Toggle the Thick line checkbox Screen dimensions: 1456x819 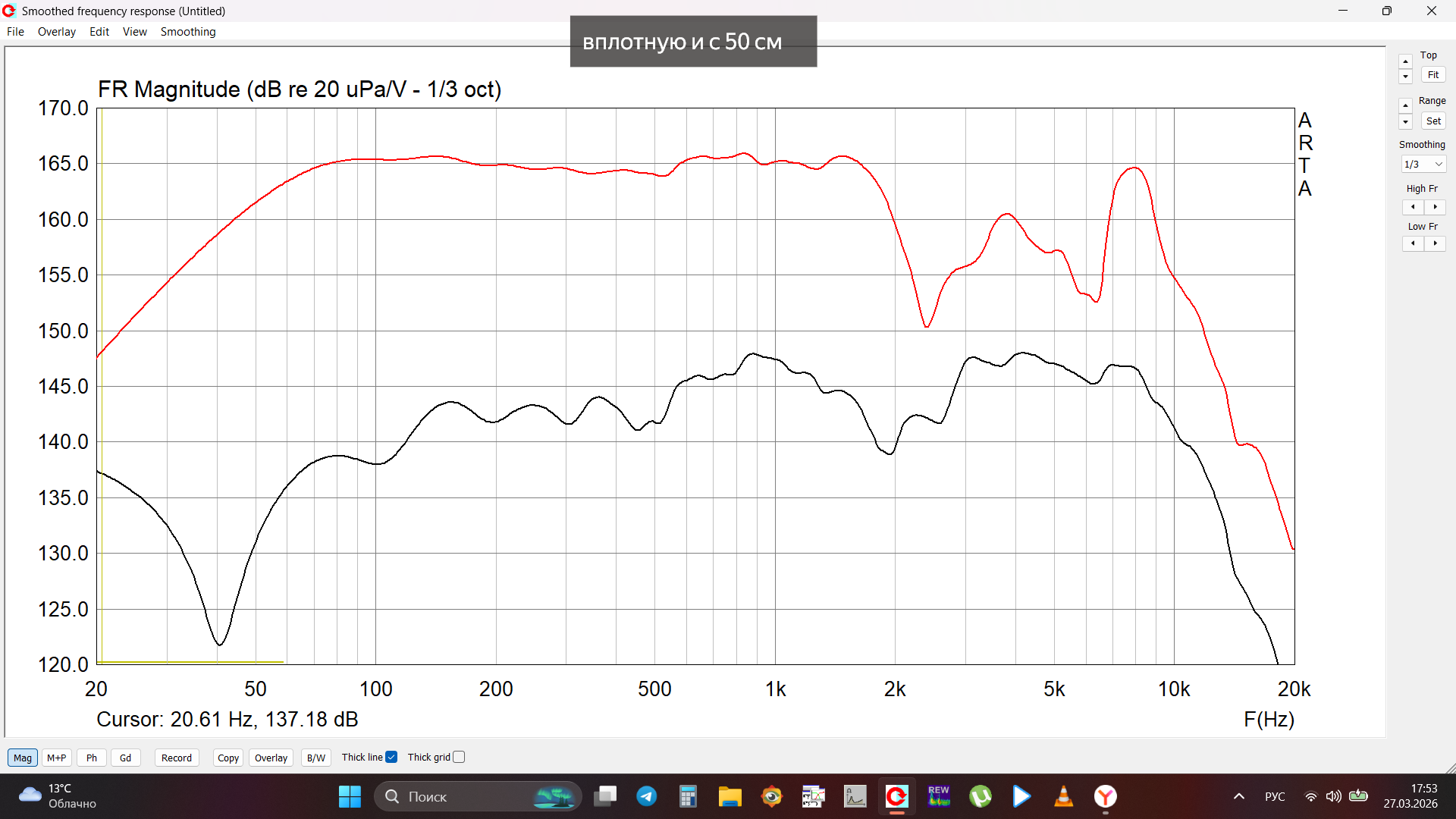point(391,757)
